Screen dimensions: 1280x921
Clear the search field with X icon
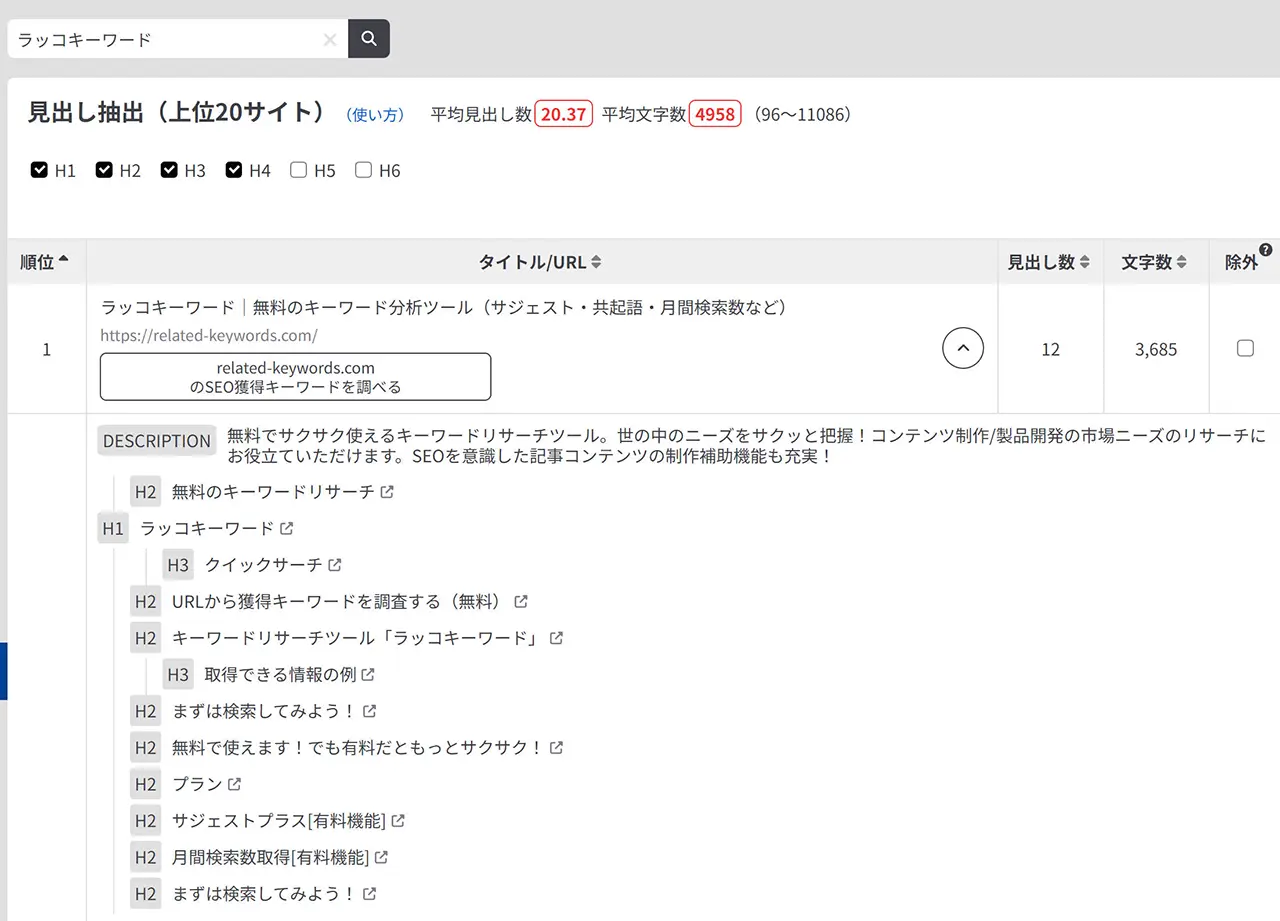point(330,40)
